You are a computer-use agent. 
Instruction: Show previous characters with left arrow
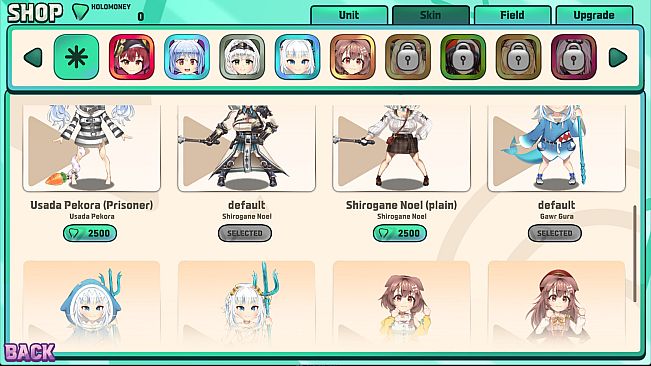[33, 57]
